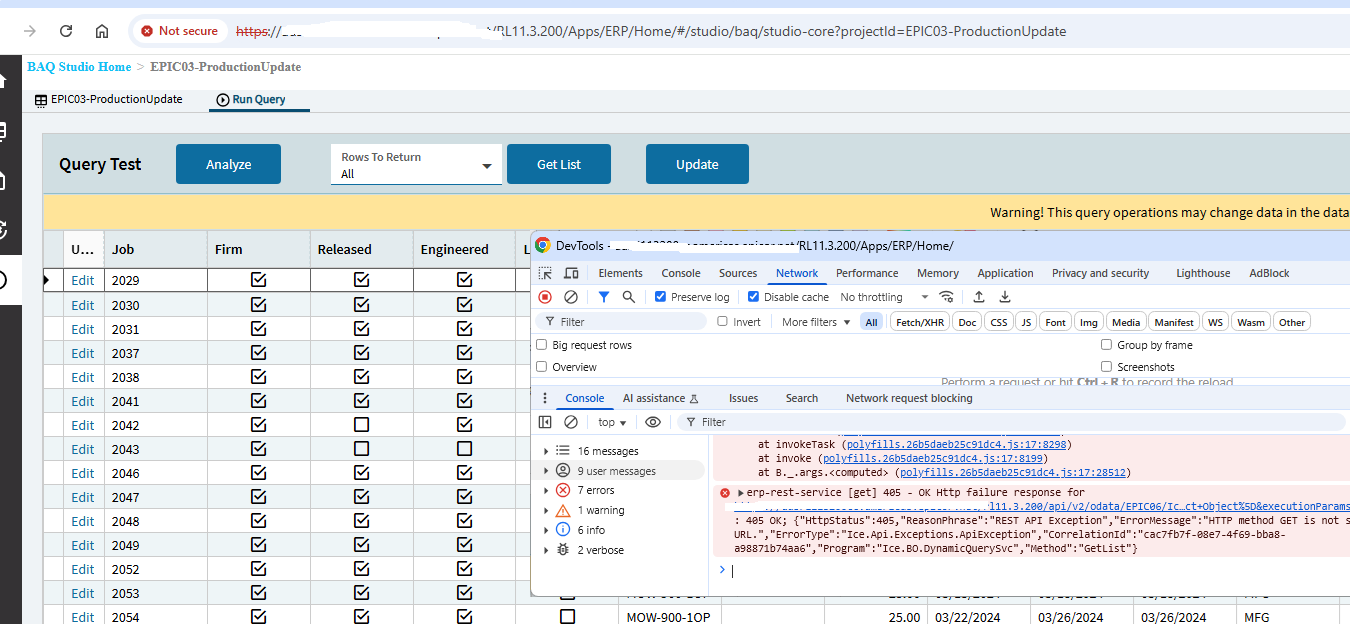Go forward in browser history
This screenshot has width=1350, height=624.
tap(30, 31)
